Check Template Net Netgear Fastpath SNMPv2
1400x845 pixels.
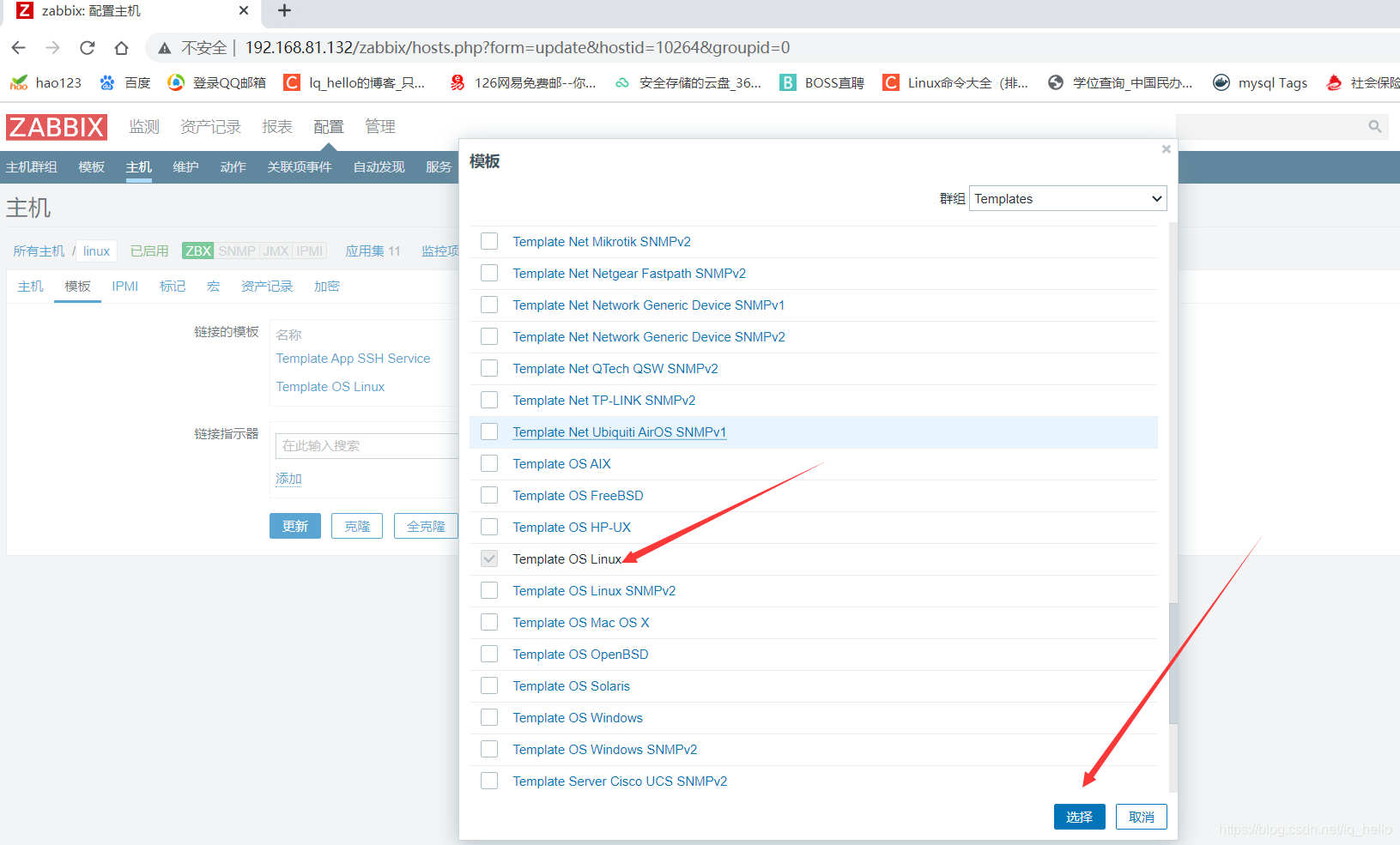pyautogui.click(x=489, y=273)
